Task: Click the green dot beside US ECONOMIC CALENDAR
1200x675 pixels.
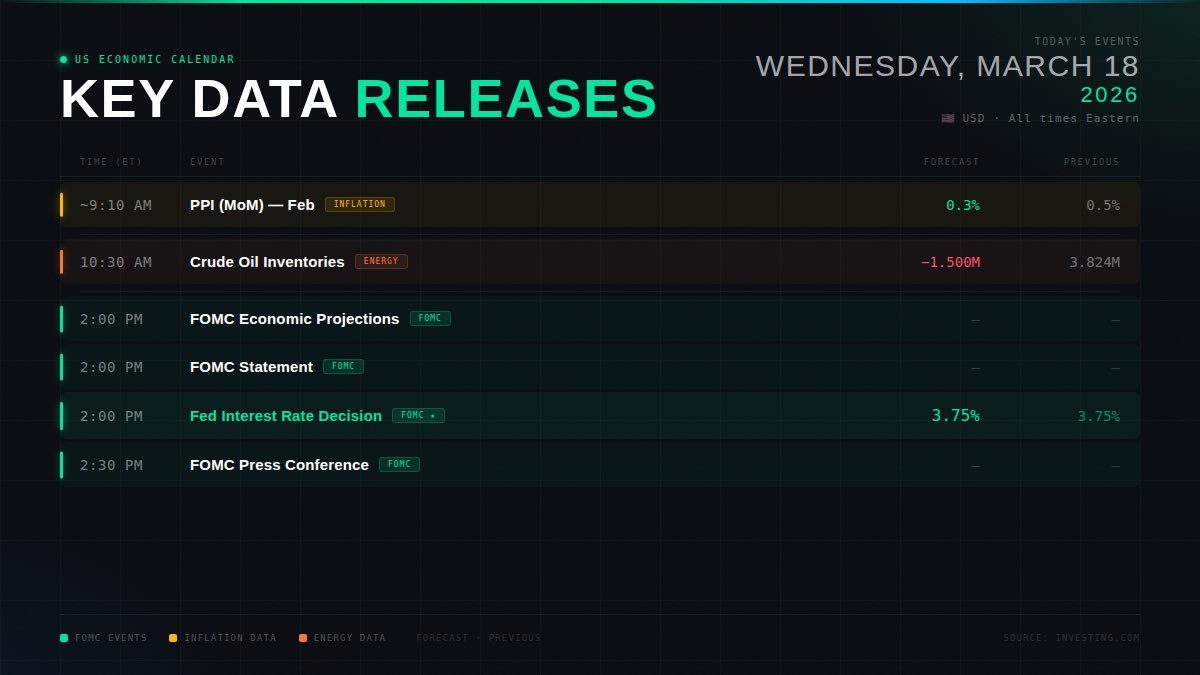Action: [x=62, y=59]
